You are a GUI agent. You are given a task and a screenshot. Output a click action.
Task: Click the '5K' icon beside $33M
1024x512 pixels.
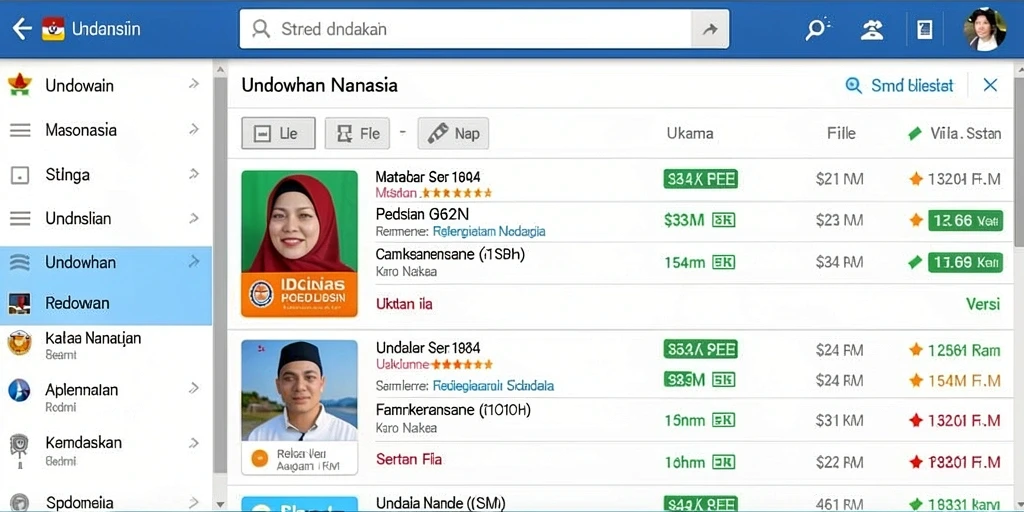click(723, 220)
